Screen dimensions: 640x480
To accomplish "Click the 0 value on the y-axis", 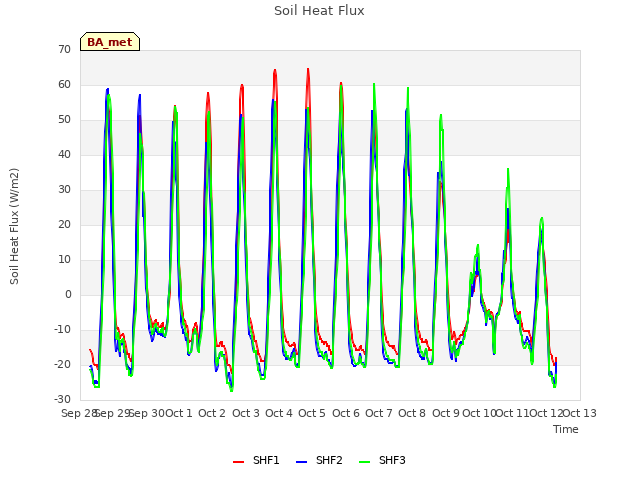I will (x=68, y=295).
